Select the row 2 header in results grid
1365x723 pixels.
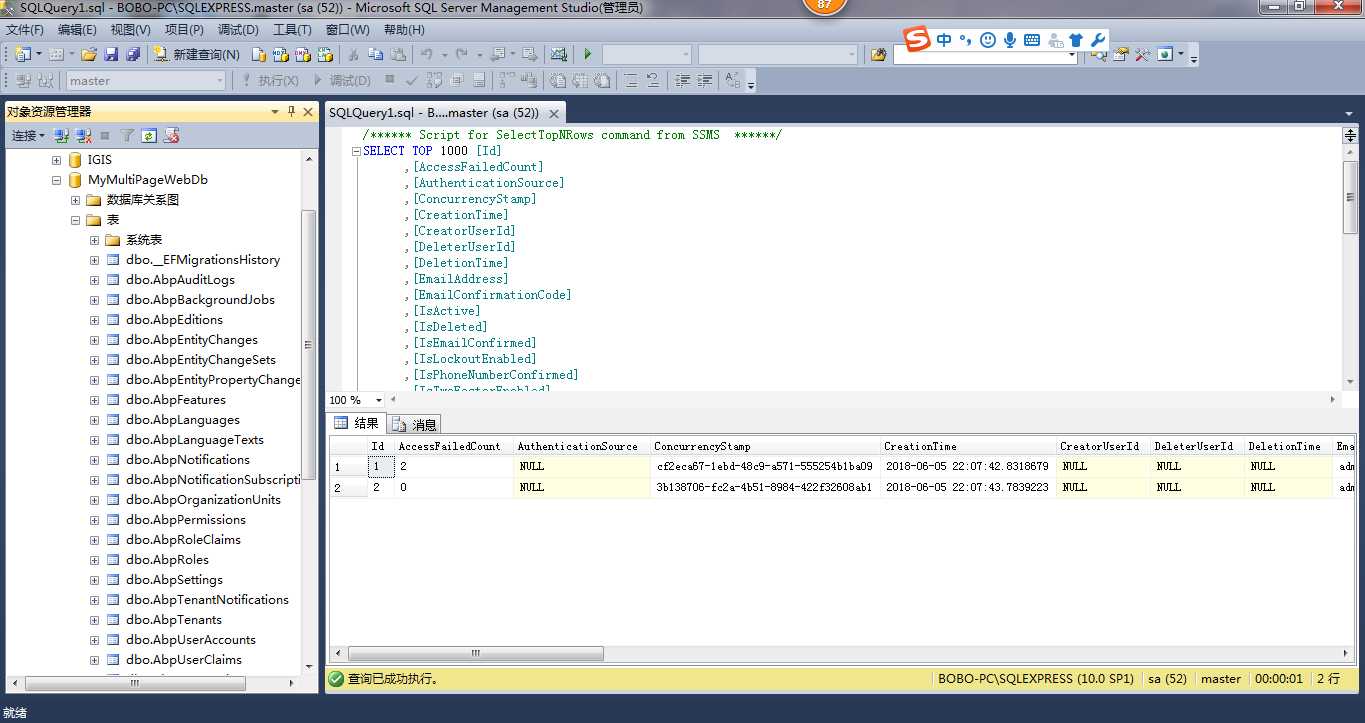point(349,488)
